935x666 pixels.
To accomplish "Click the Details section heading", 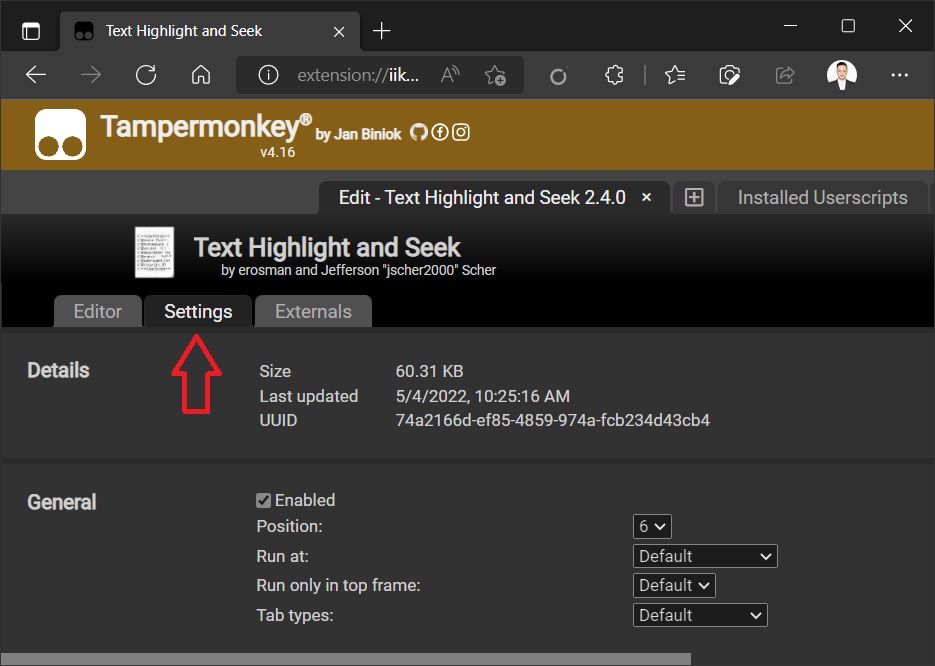I will coord(58,370).
